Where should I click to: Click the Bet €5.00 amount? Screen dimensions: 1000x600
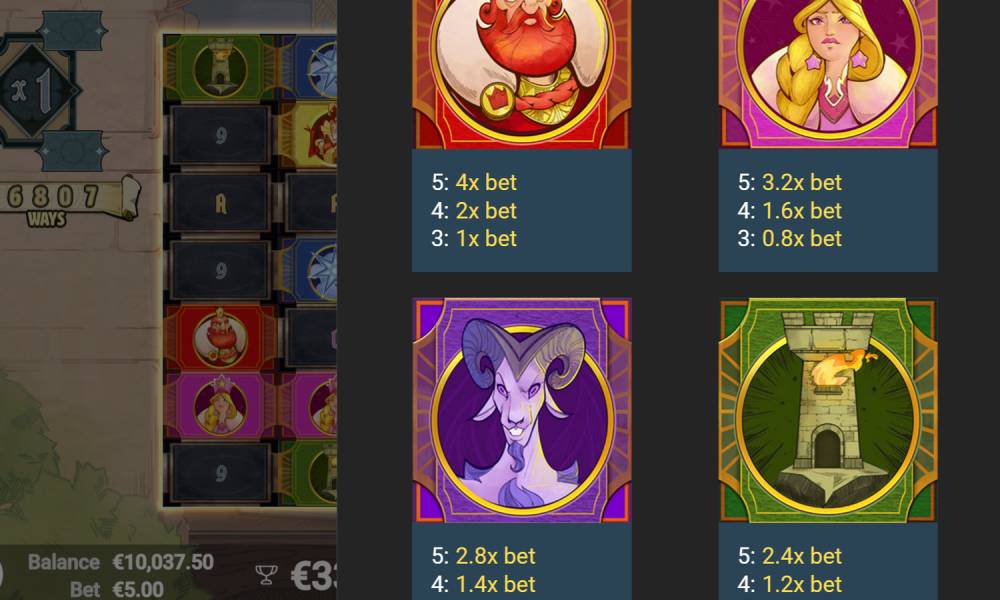[x=117, y=589]
